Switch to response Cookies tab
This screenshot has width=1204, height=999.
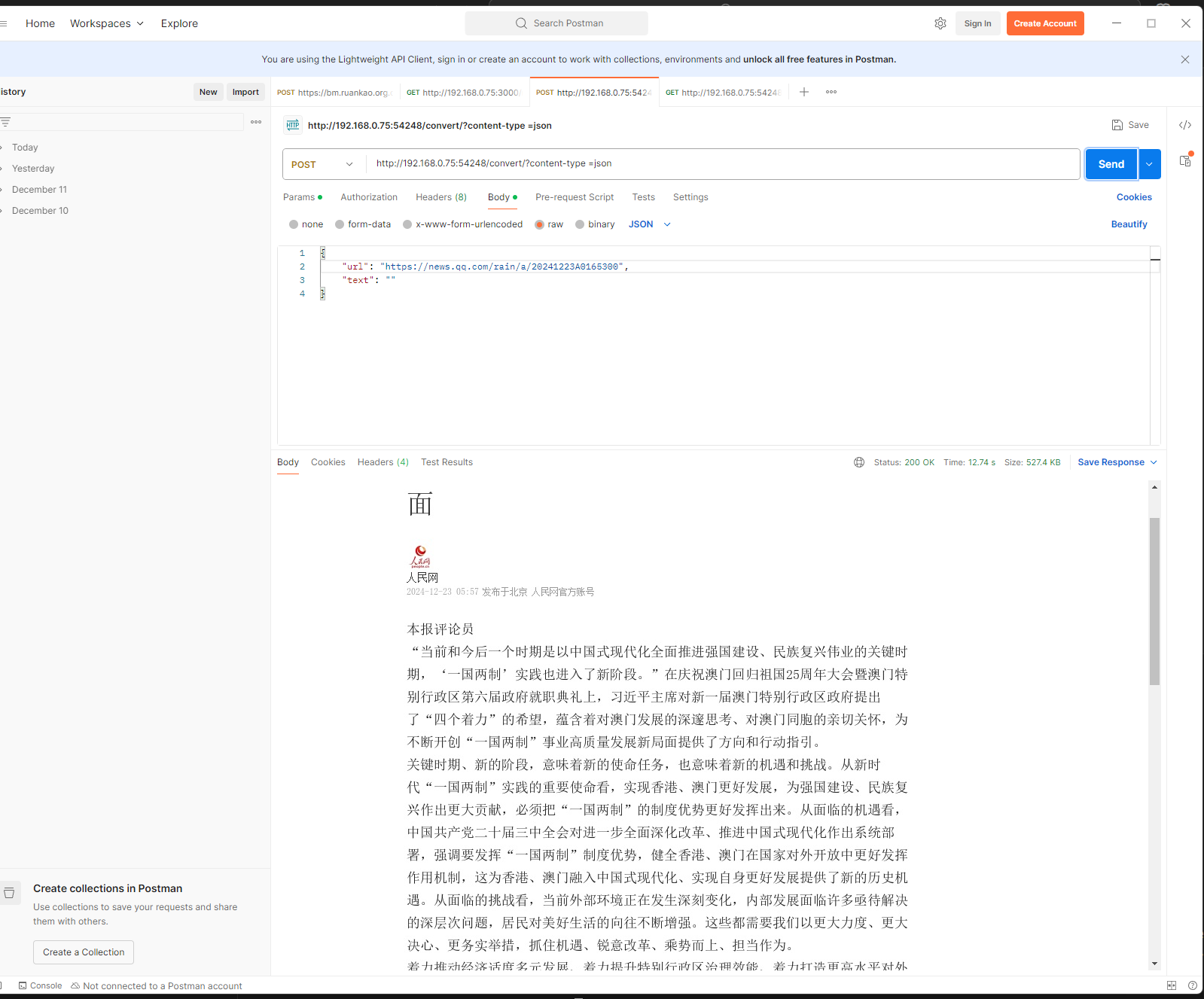pyautogui.click(x=328, y=462)
